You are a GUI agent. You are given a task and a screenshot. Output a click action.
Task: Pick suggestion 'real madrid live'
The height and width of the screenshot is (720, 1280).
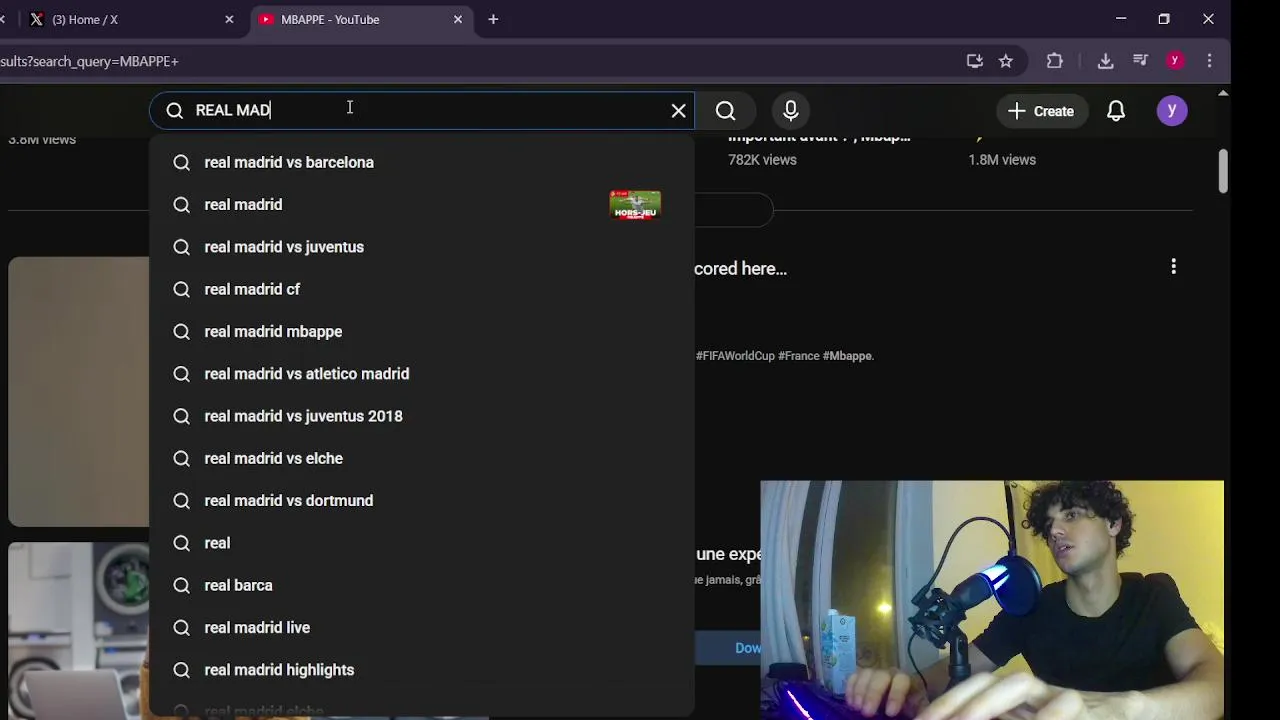pos(422,628)
